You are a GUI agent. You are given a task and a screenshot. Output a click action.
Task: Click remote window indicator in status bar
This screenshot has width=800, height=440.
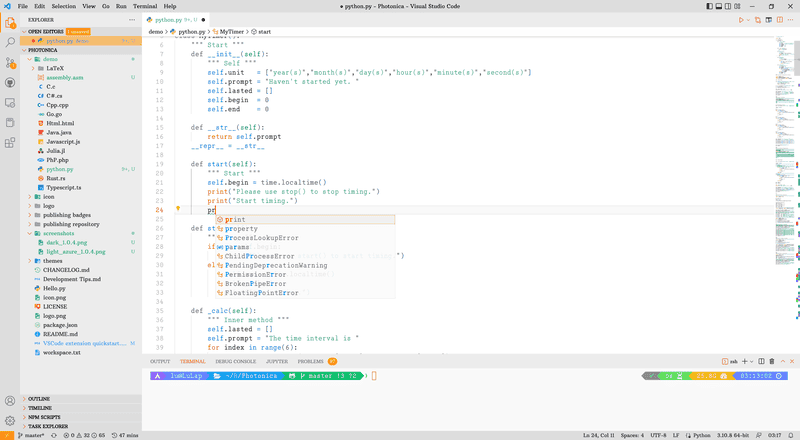(7, 435)
